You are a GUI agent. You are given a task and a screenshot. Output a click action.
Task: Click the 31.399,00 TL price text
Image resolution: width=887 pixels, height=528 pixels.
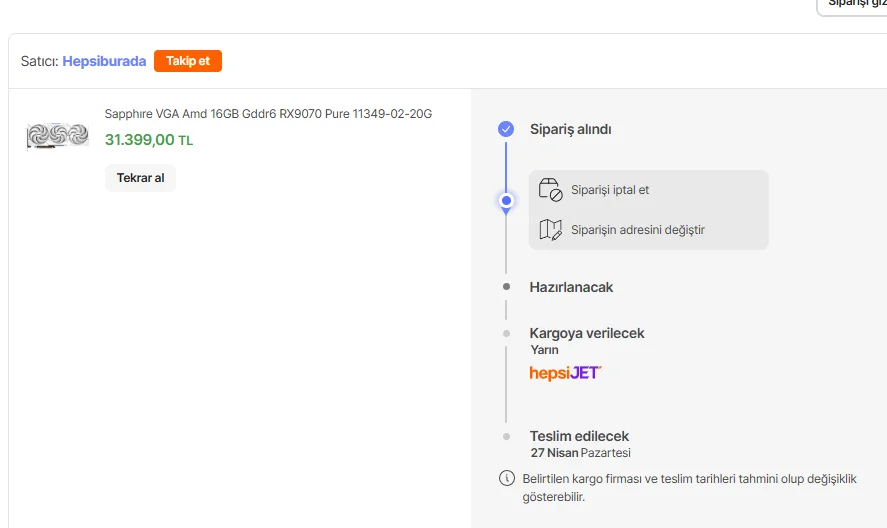[149, 140]
